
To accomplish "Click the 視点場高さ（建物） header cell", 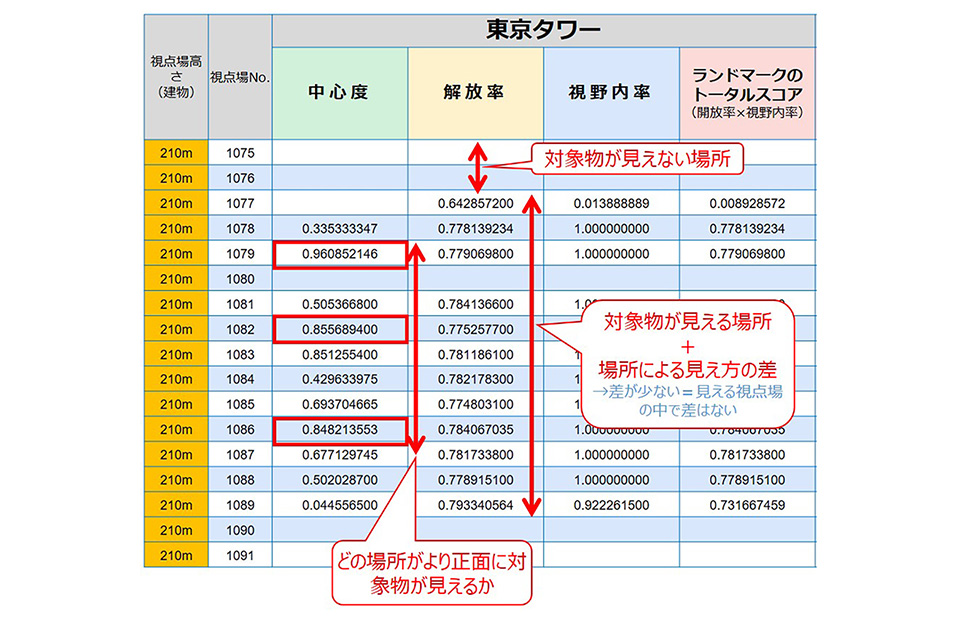I will (x=176, y=75).
